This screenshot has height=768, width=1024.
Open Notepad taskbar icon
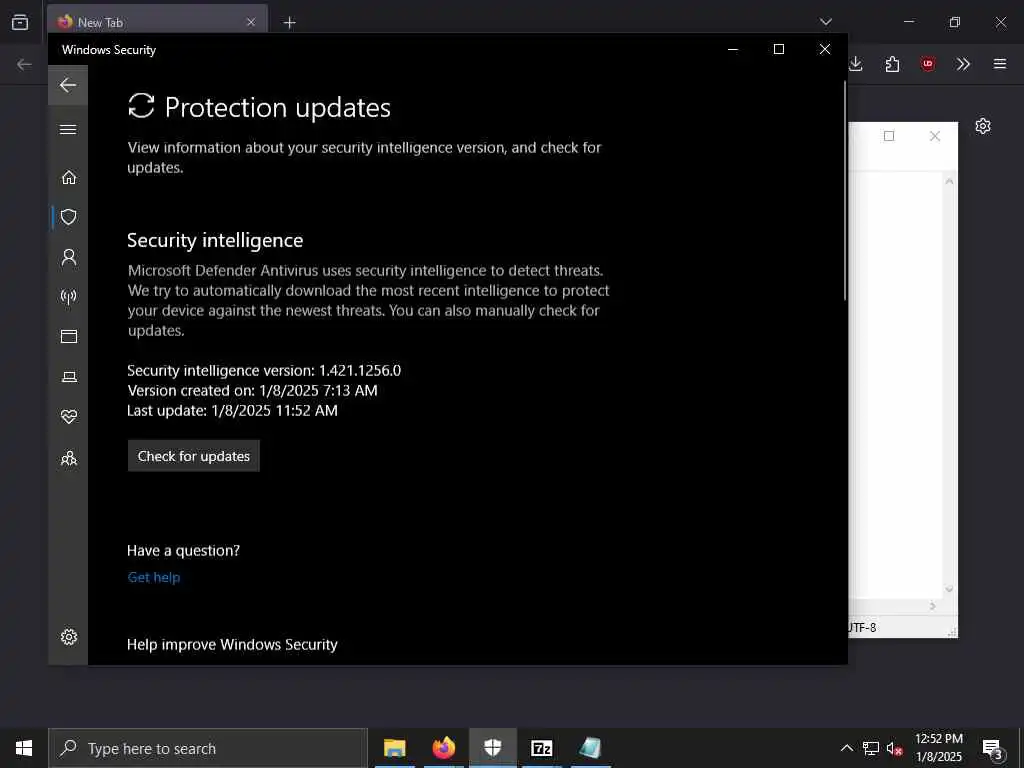[590, 748]
